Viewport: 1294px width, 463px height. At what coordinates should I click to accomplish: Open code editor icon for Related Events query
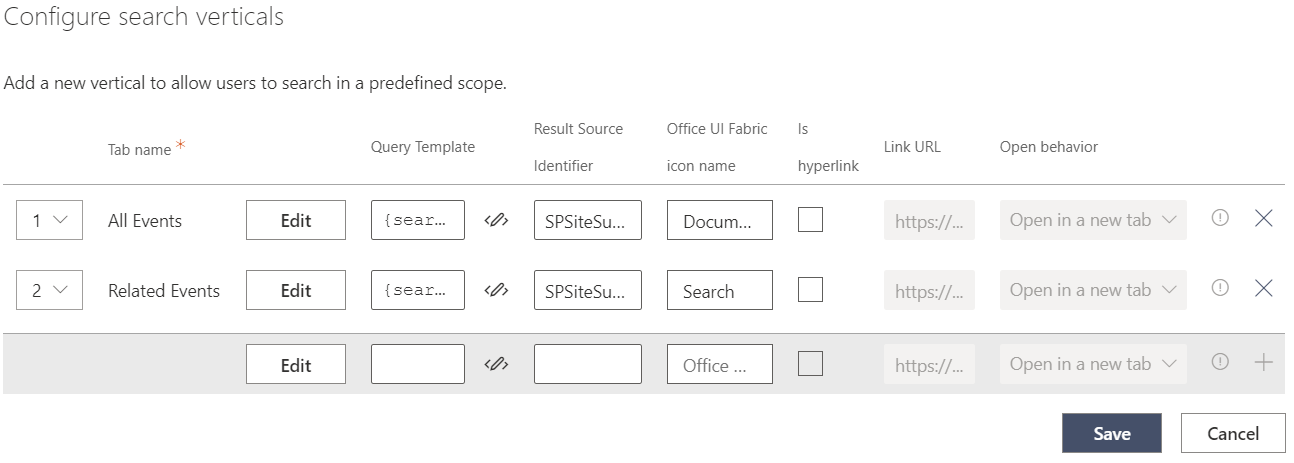(496, 291)
